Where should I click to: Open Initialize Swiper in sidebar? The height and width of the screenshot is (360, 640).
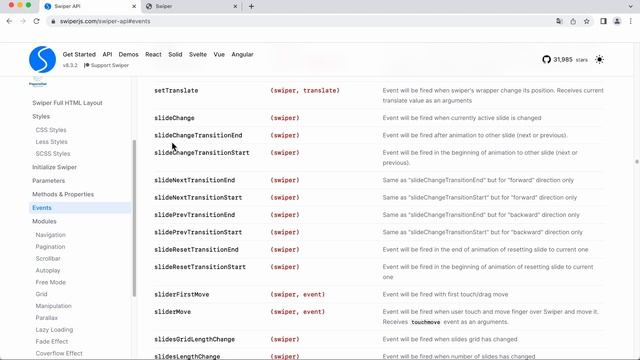click(x=54, y=167)
